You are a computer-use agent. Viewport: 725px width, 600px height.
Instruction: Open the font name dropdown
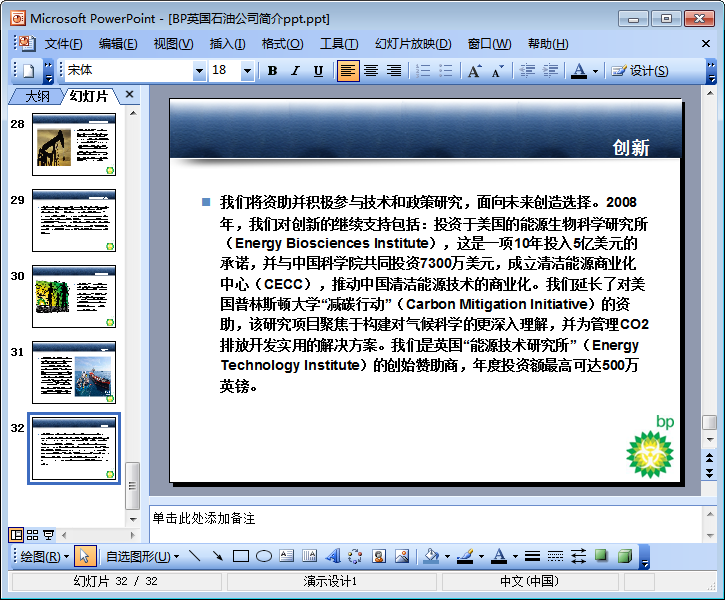pos(199,71)
